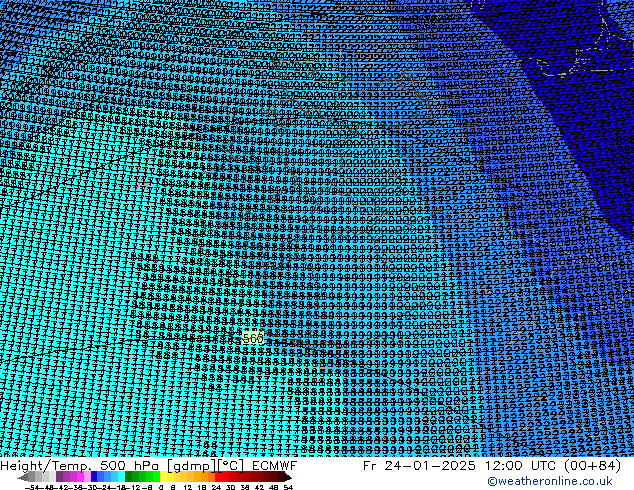Image resolution: width=634 pixels, height=490 pixels.
Task: Open the weatheronline.co.uk link
Action: pos(550,481)
